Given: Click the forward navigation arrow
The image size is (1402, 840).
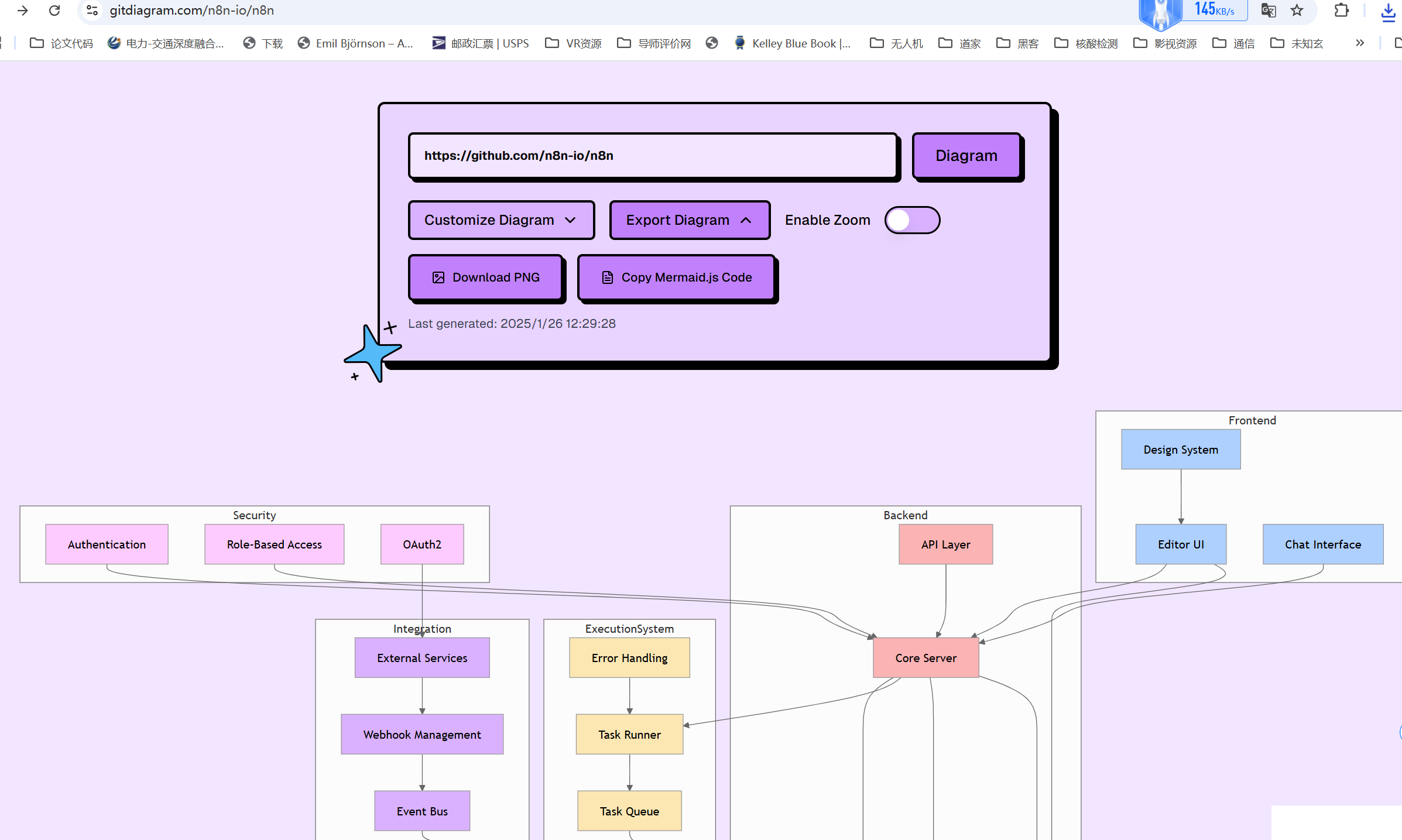Looking at the screenshot, I should click(22, 11).
